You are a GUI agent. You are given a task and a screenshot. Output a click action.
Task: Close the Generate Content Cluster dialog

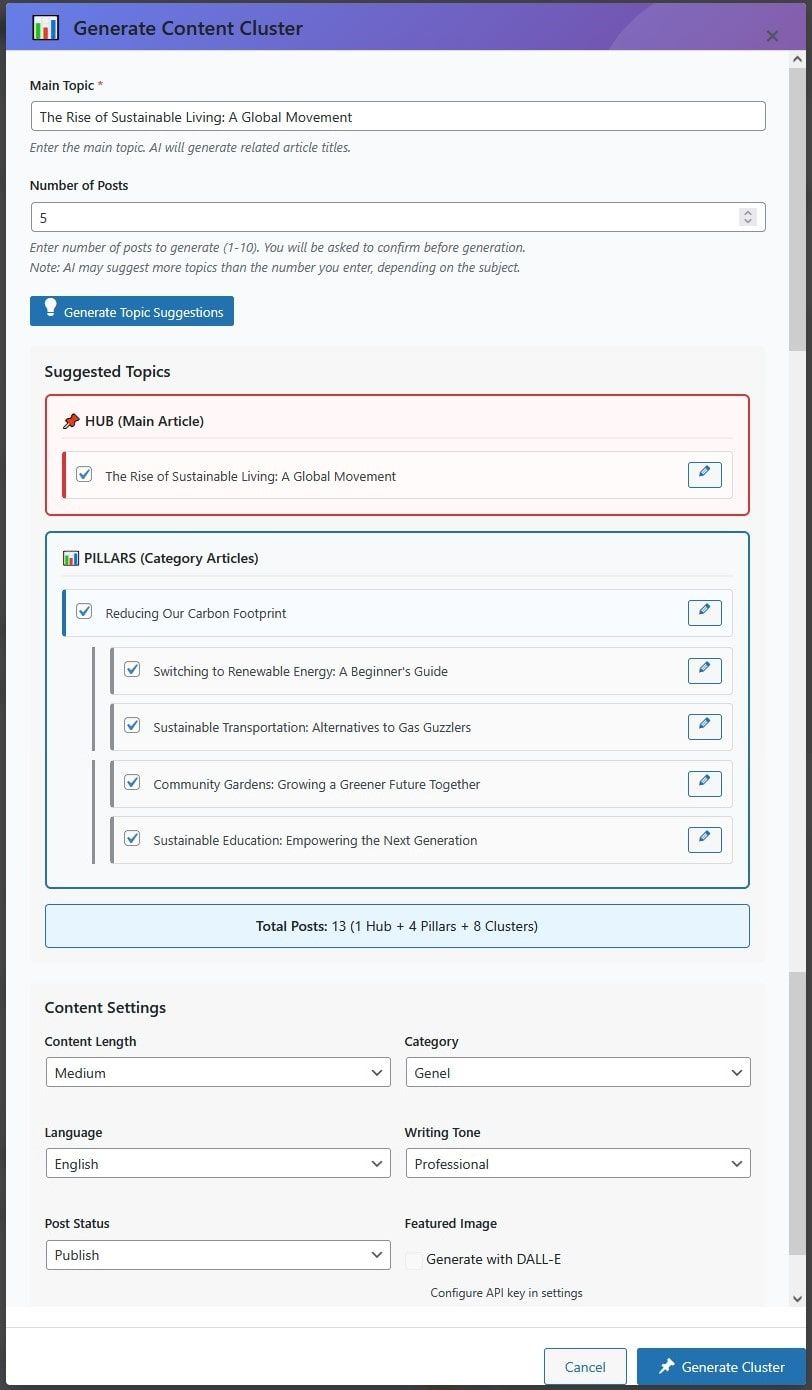click(772, 36)
